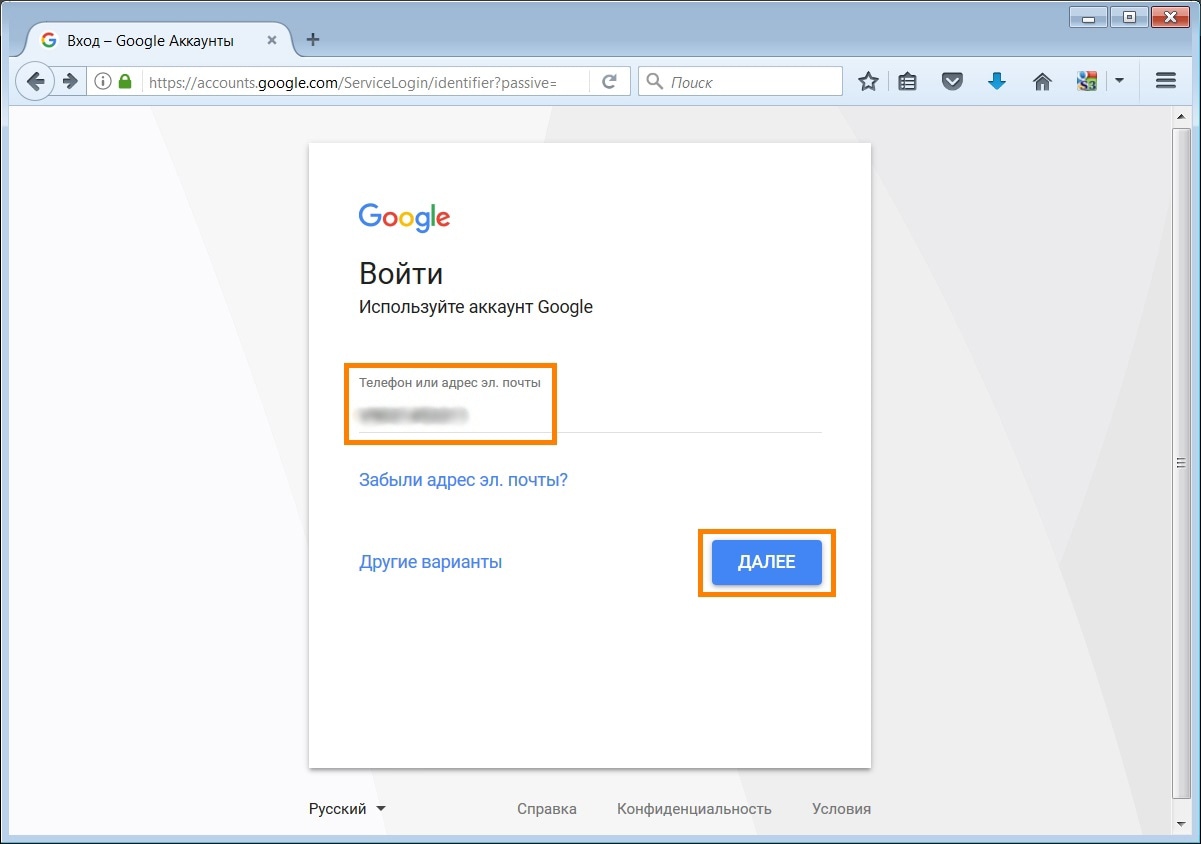Open a new tab with plus button

[x=313, y=40]
